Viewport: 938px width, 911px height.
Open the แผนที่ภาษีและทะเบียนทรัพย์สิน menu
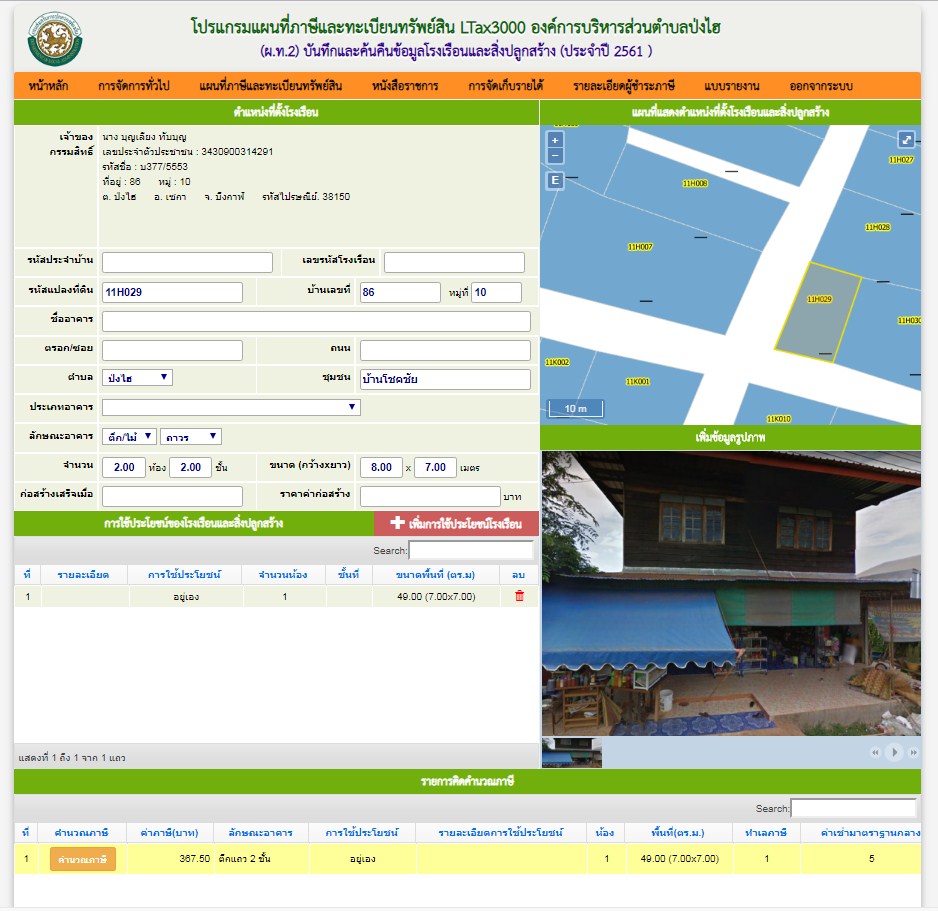(270, 86)
